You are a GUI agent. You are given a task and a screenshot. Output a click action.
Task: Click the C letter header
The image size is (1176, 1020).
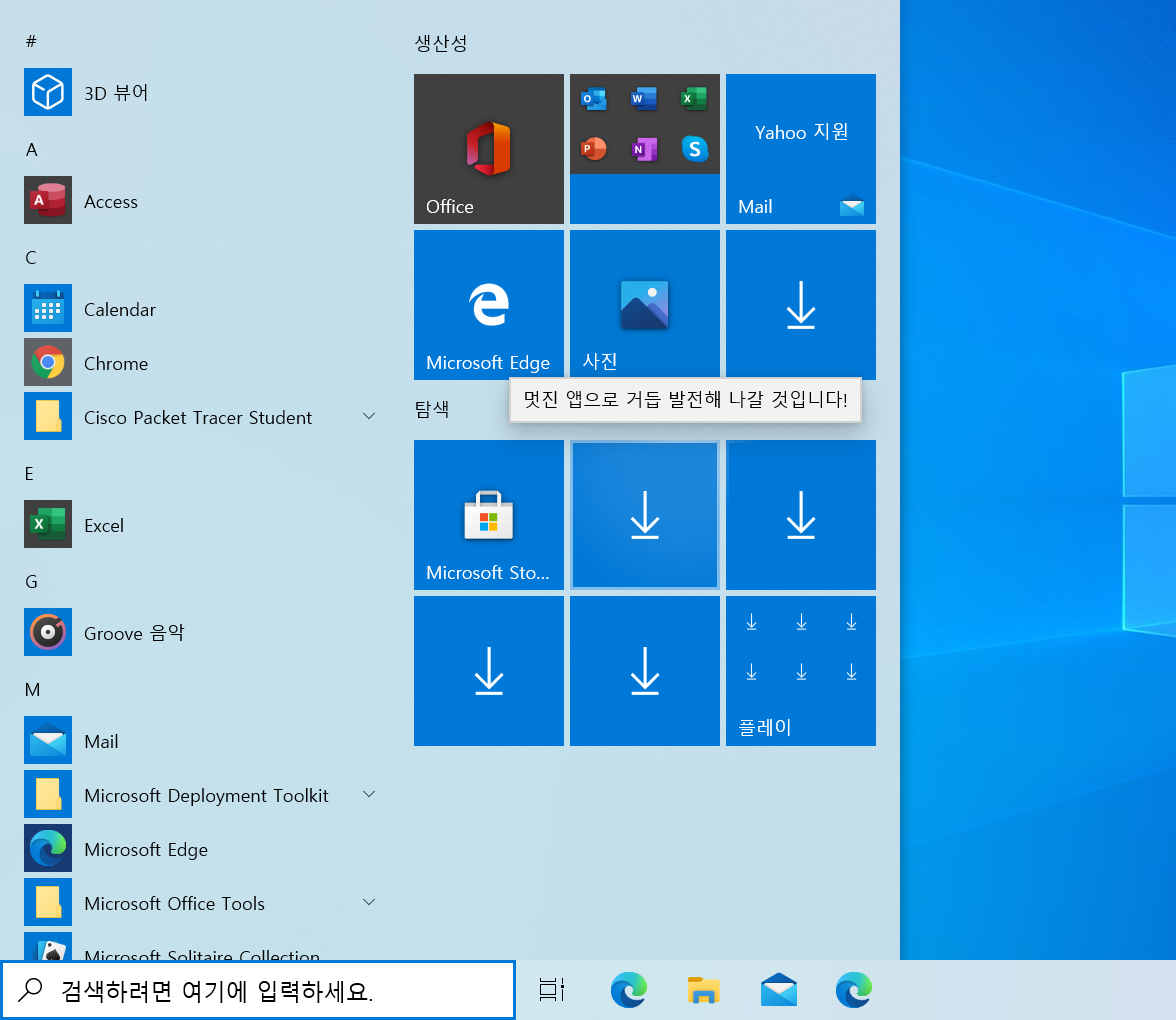[31, 258]
